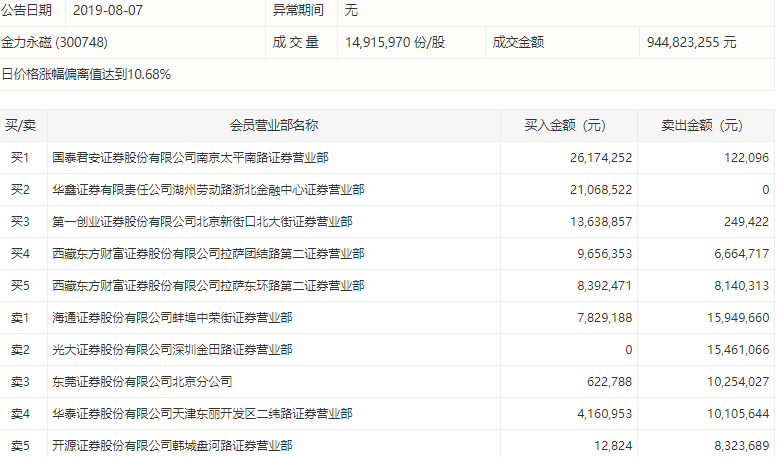The width and height of the screenshot is (777, 457).
Task: Click buy amount 13,638,857
Action: 601,222
